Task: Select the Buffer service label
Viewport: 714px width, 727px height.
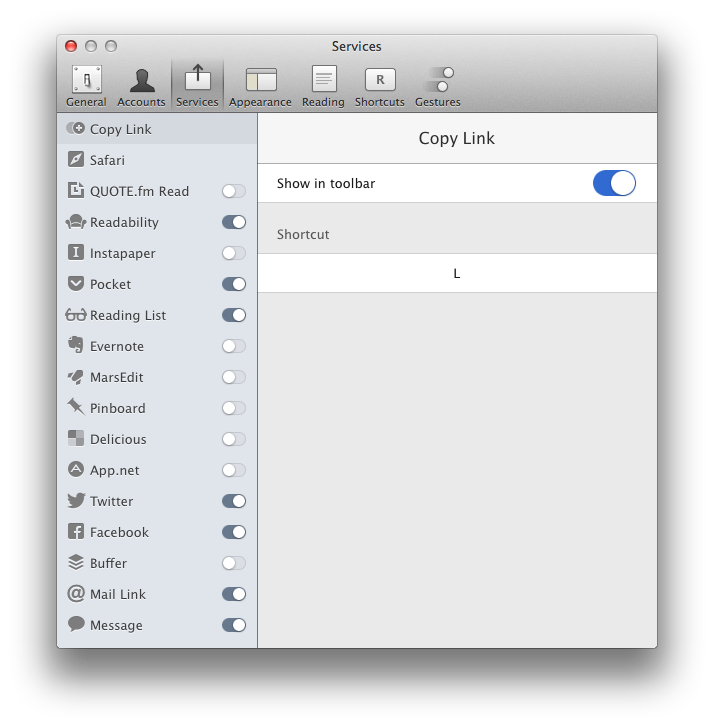Action: [108, 563]
